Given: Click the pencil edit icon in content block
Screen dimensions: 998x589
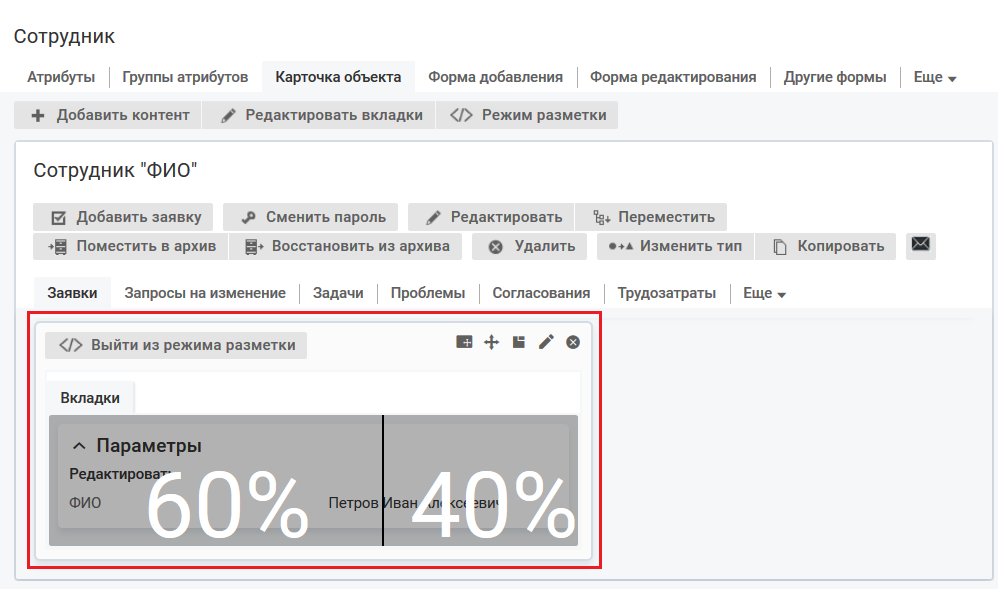Looking at the screenshot, I should [546, 342].
